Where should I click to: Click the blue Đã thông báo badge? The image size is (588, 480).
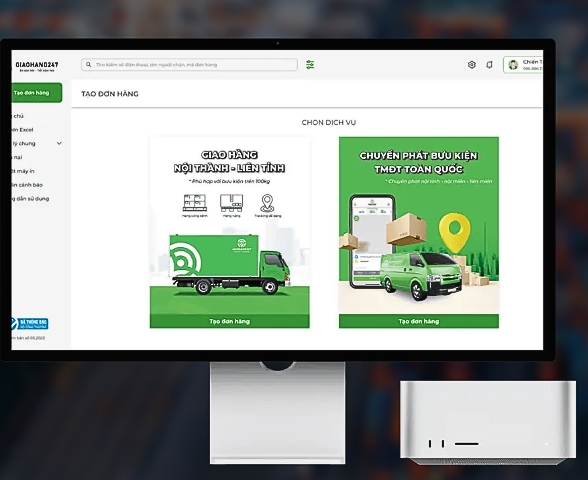pyautogui.click(x=30, y=323)
